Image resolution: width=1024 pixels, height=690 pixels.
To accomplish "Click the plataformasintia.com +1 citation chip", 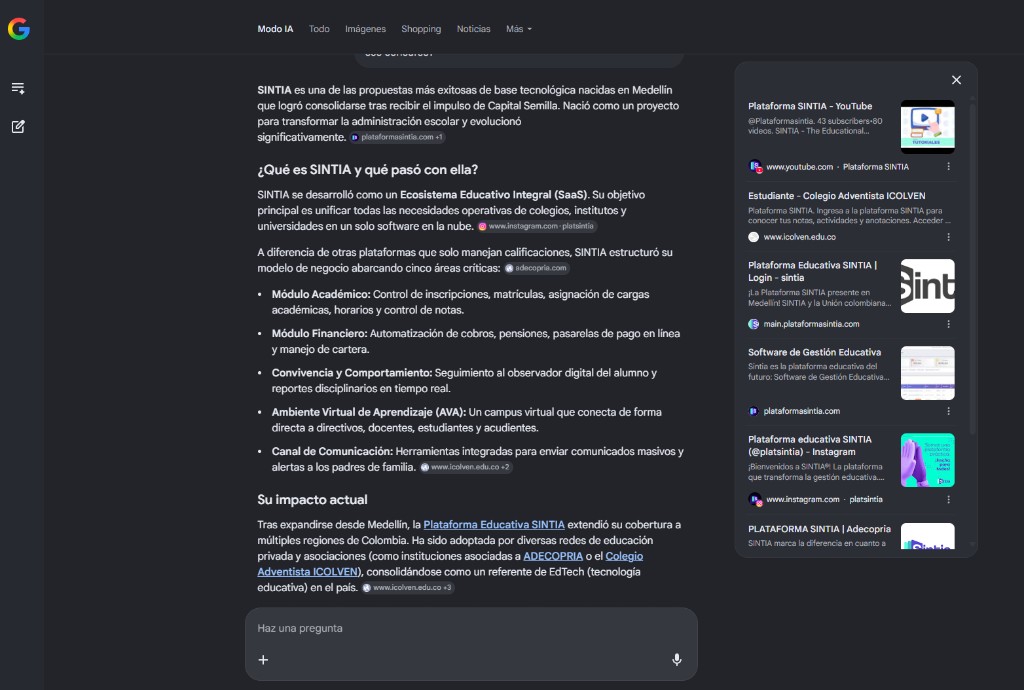I will tap(397, 137).
